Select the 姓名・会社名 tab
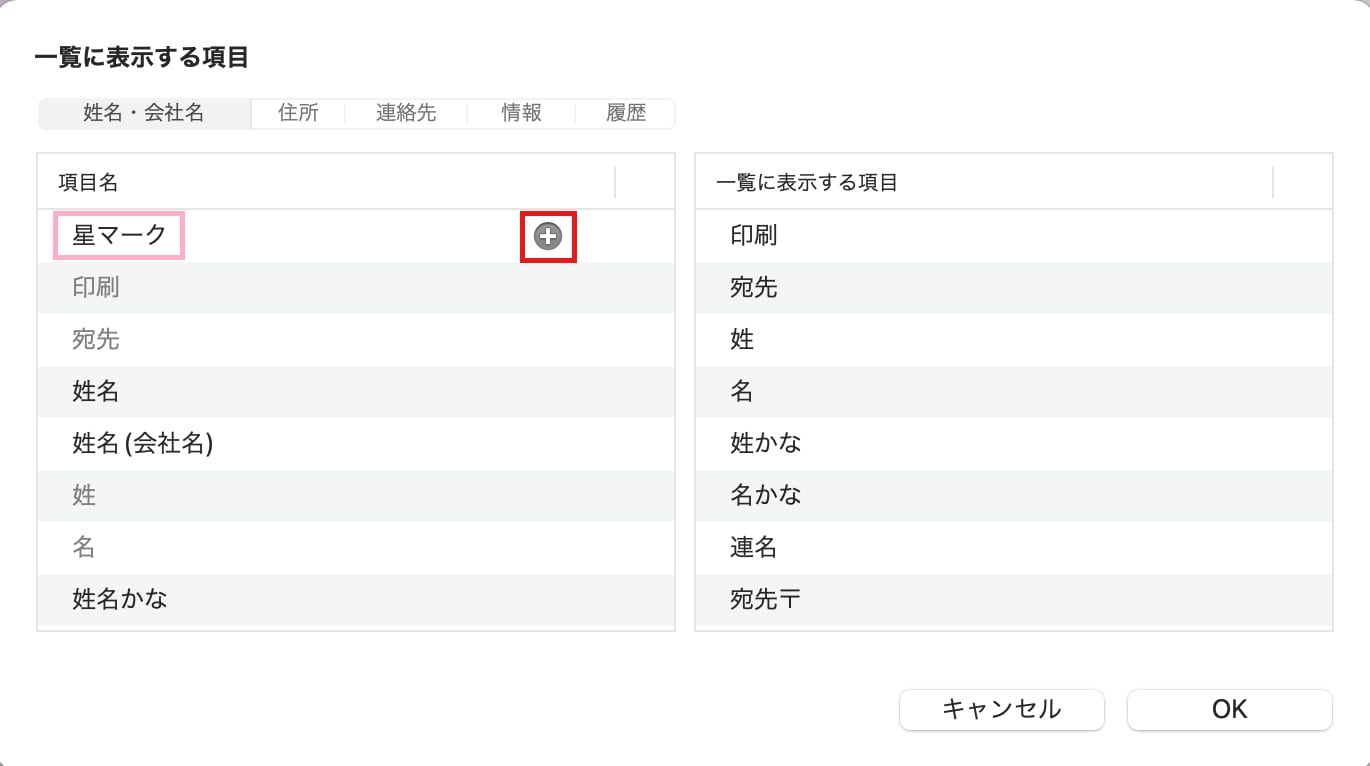The width and height of the screenshot is (1370, 766). [144, 113]
